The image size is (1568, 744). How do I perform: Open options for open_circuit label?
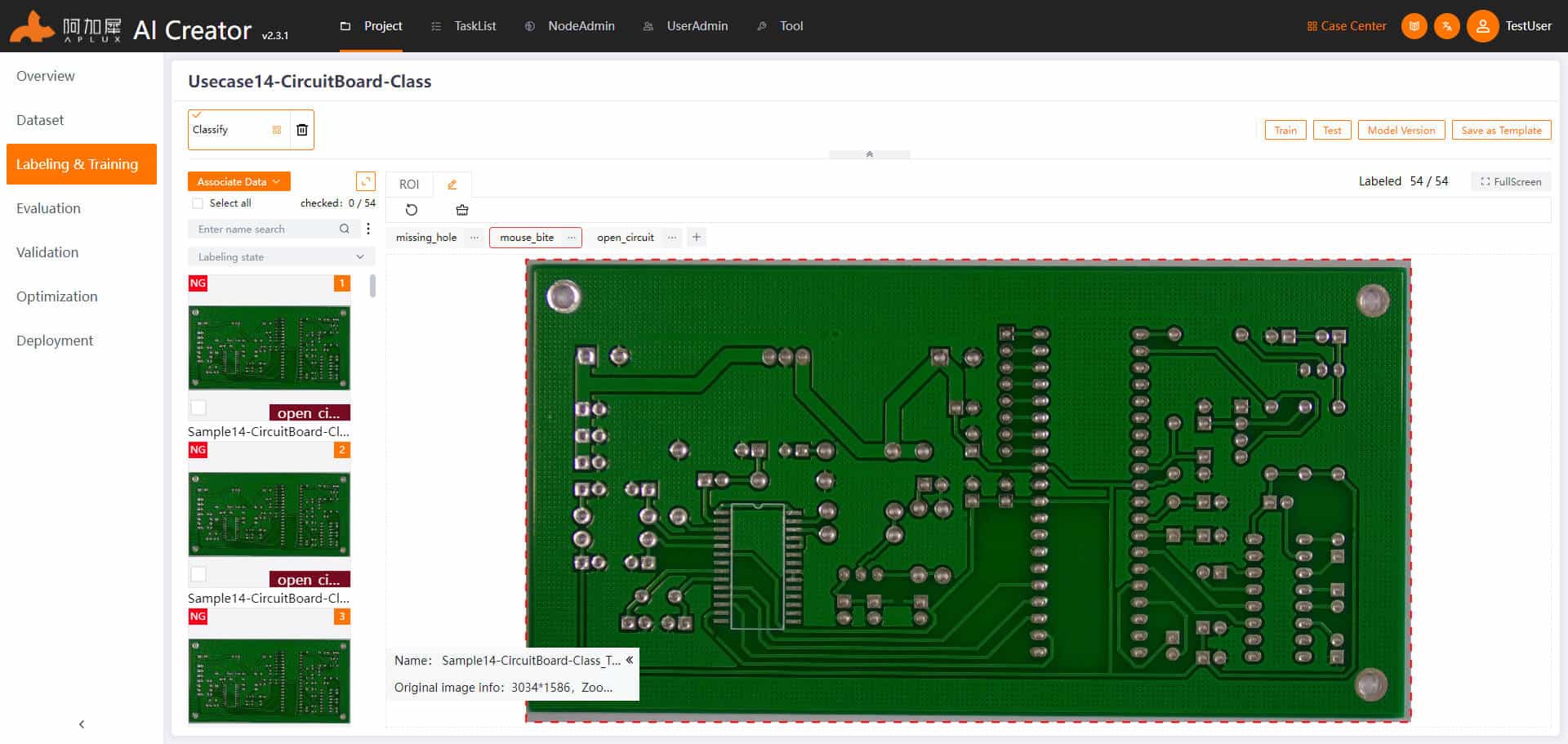click(x=671, y=238)
